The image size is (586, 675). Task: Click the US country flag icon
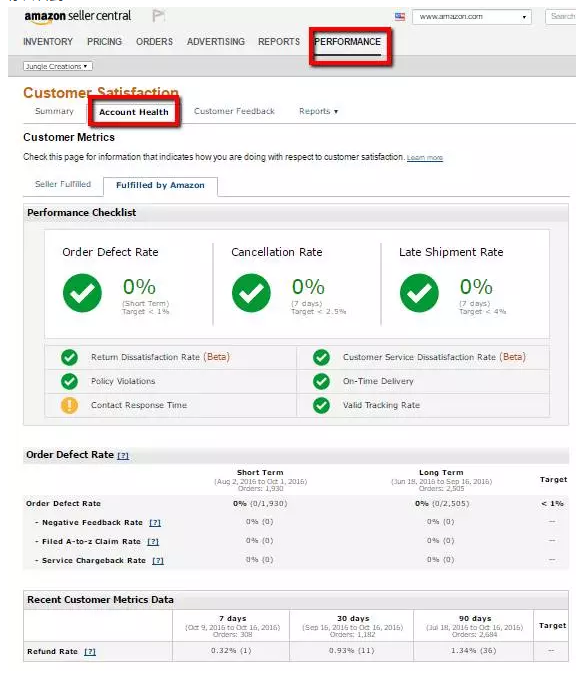(400, 17)
